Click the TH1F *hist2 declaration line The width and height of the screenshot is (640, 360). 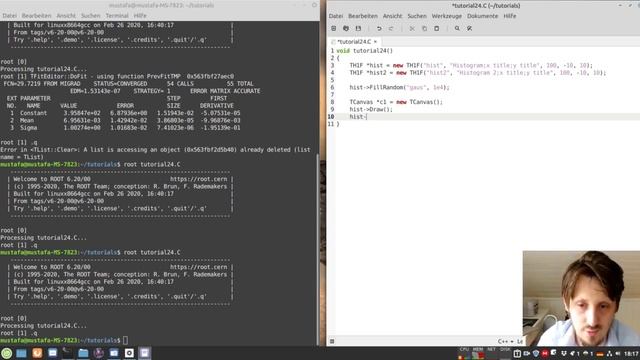pos(478,73)
